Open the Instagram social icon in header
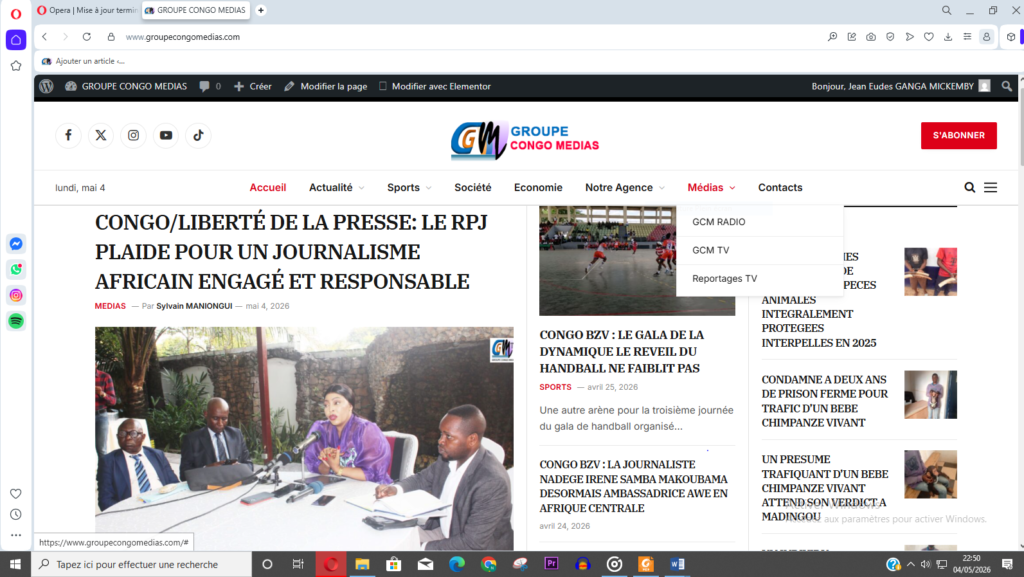This screenshot has height=577, width=1024. point(133,135)
